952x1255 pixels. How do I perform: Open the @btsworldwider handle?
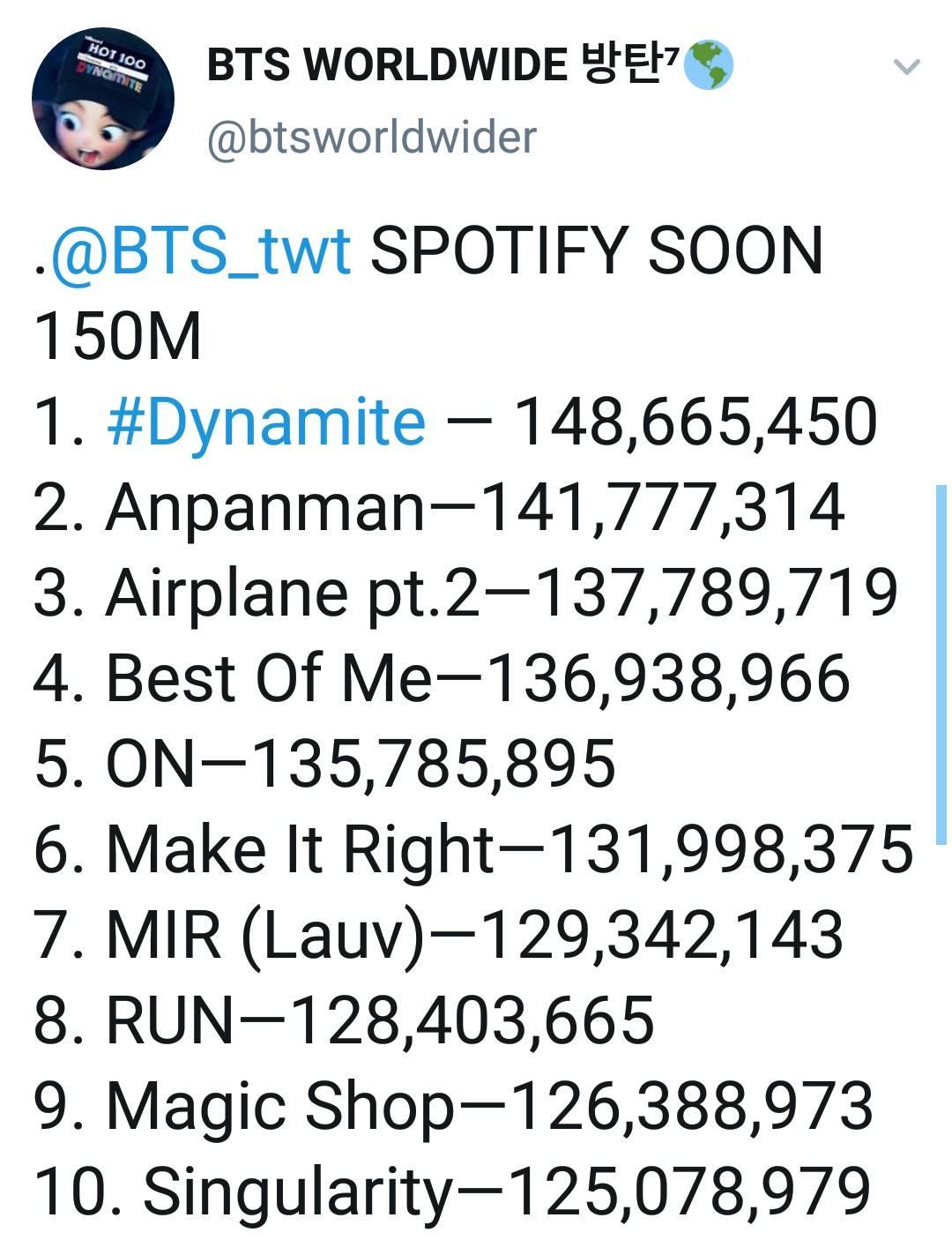pyautogui.click(x=371, y=138)
